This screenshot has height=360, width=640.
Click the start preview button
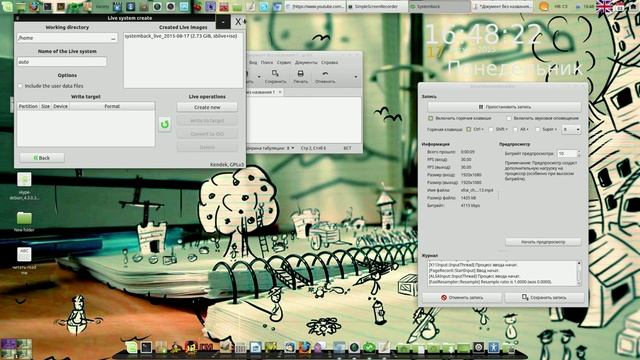point(543,242)
